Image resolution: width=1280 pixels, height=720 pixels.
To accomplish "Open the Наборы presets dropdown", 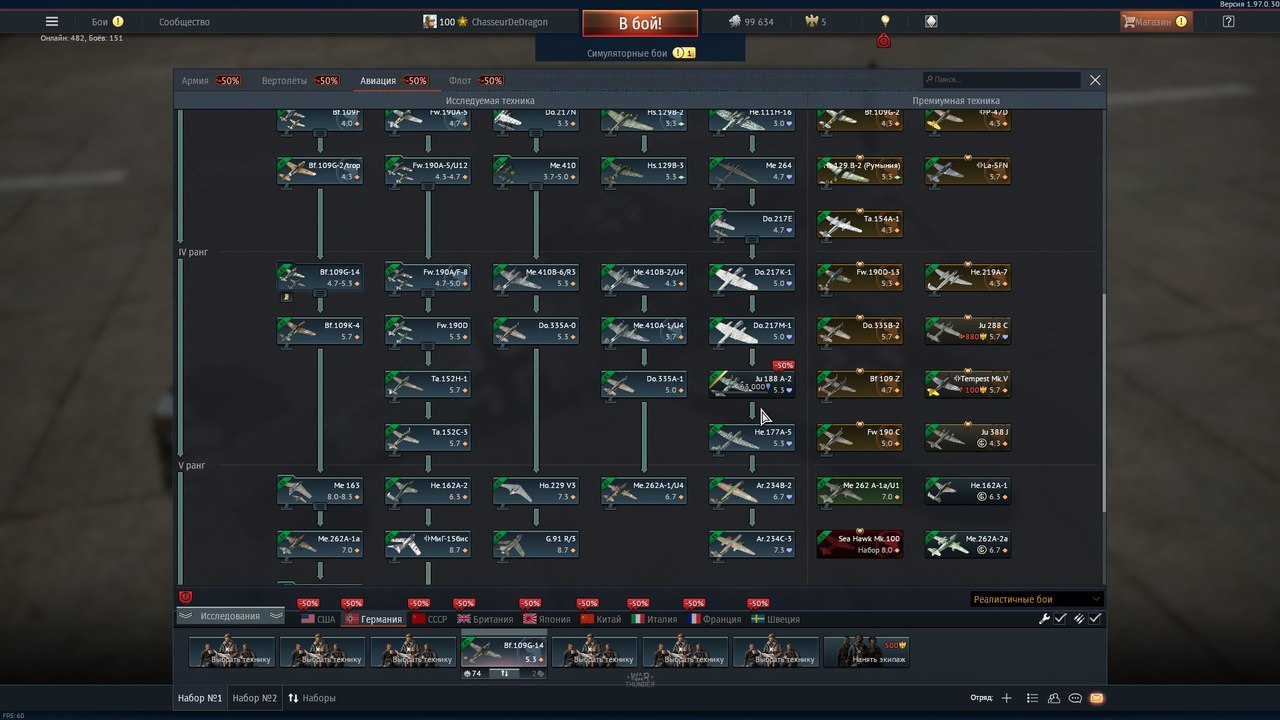I will [x=312, y=698].
